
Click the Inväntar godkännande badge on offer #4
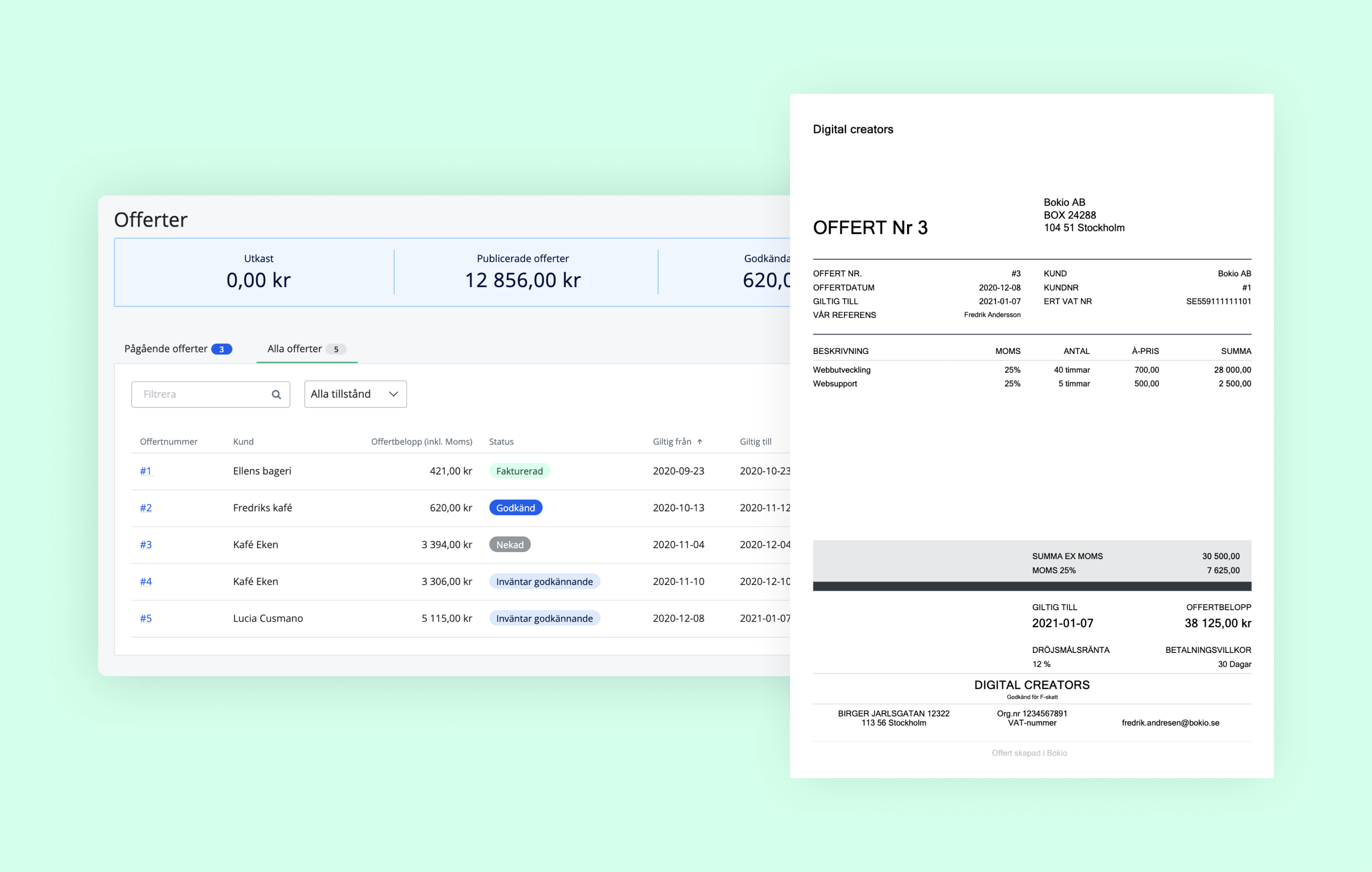[x=545, y=581]
